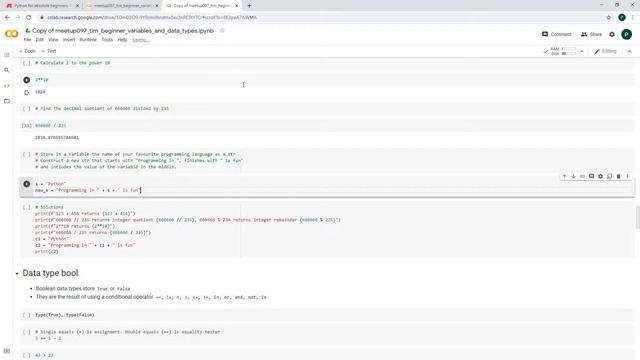This screenshot has height=360, width=640.
Task: Open more cell actions three-dot menu
Action: 627,176
